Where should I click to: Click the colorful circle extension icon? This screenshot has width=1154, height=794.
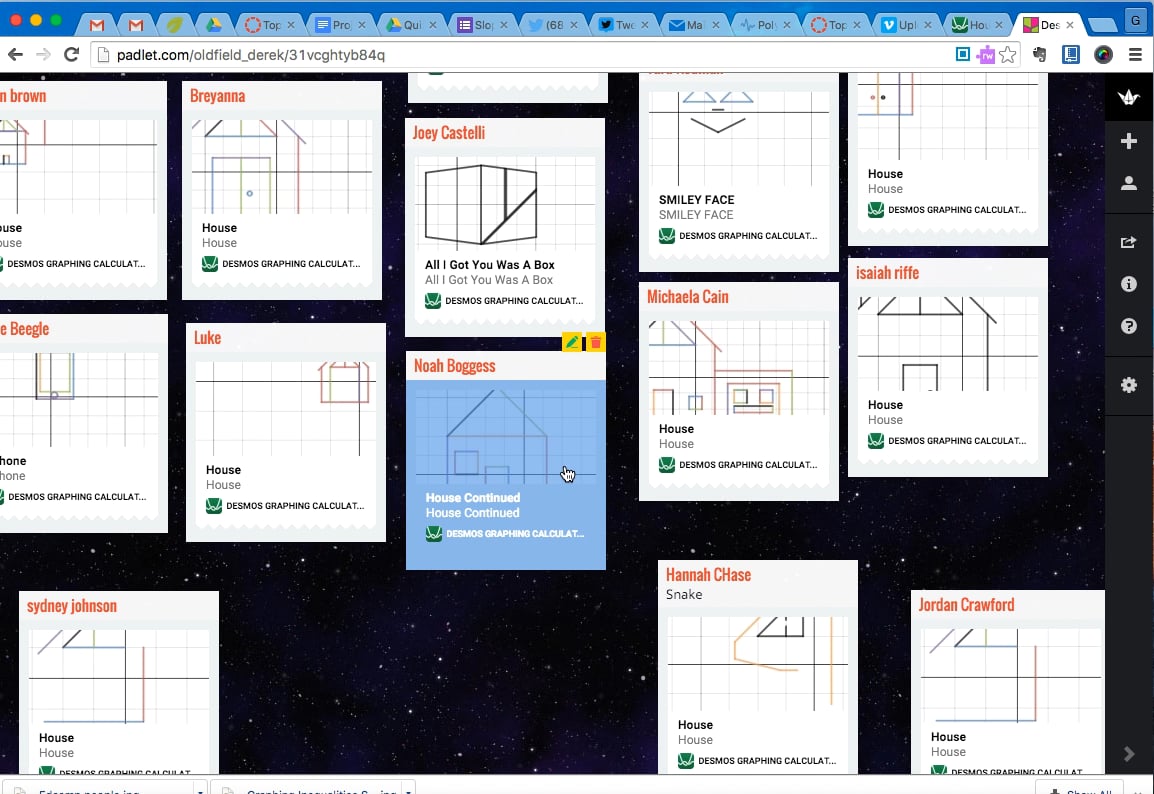tap(1103, 54)
